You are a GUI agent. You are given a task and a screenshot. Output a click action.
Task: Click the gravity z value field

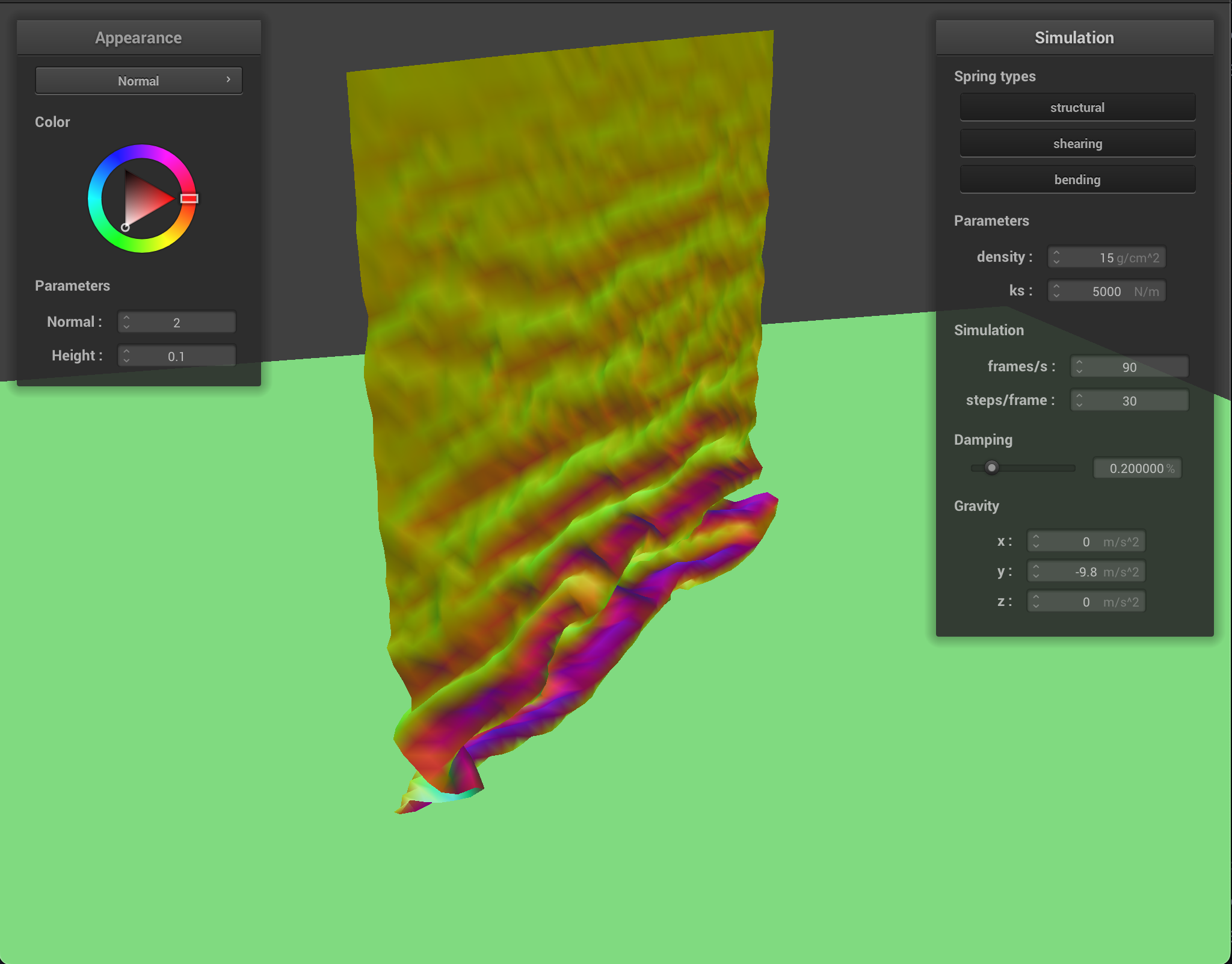pos(1086,601)
